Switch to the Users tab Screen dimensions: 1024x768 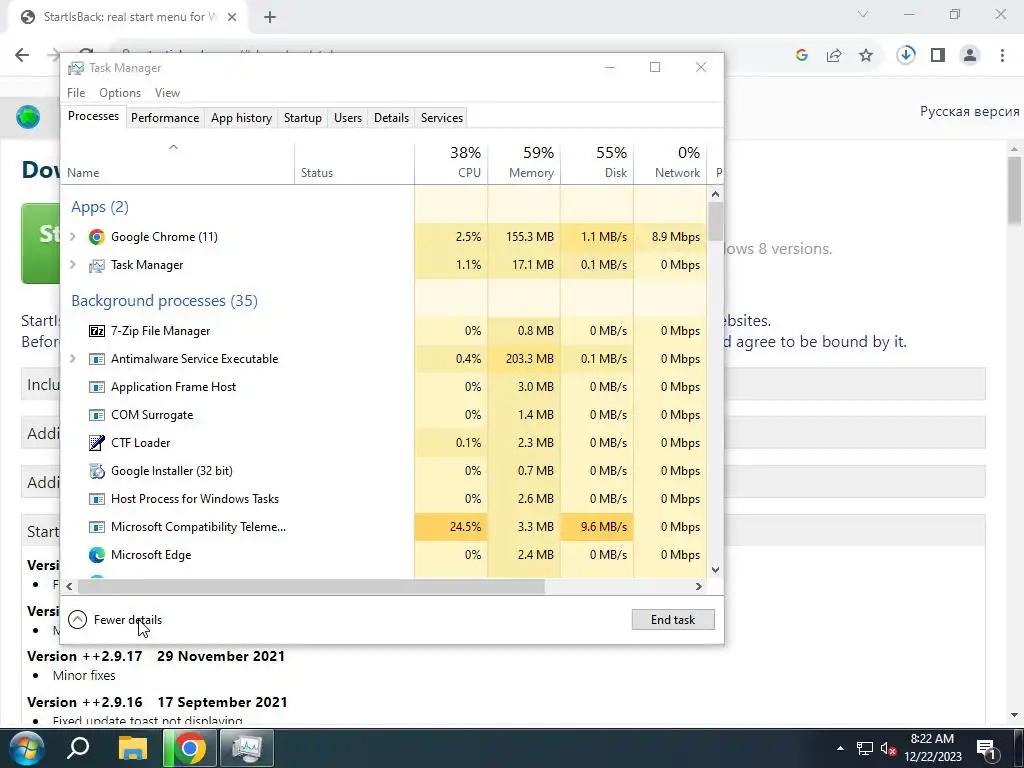pyautogui.click(x=347, y=118)
